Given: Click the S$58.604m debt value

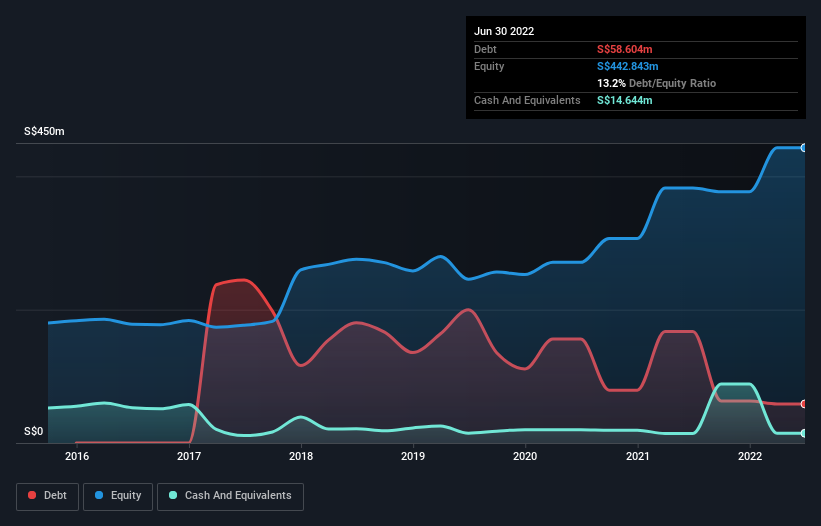Looking at the screenshot, I should pos(625,49).
